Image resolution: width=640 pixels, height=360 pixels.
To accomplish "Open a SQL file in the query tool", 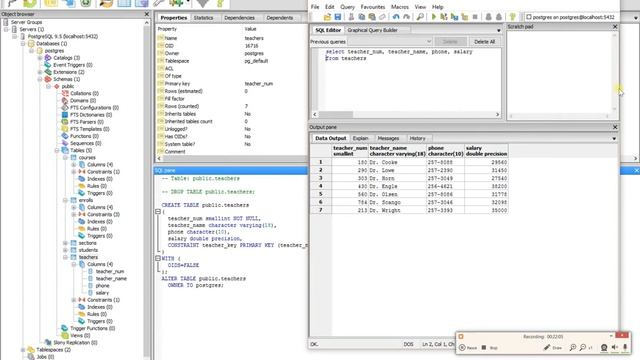I will coord(327,17).
